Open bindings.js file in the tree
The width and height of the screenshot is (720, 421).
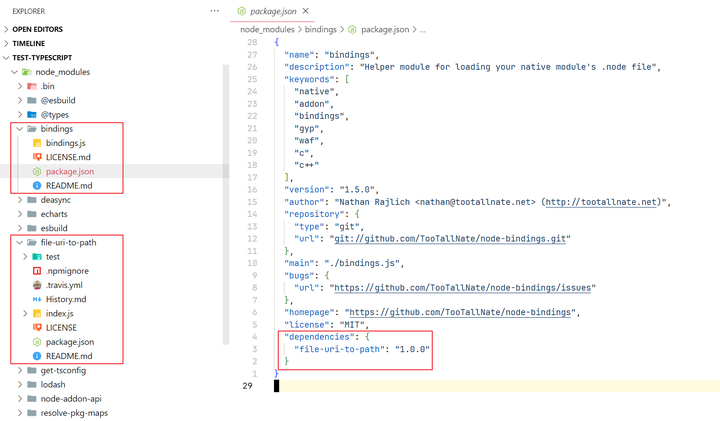[x=66, y=143]
